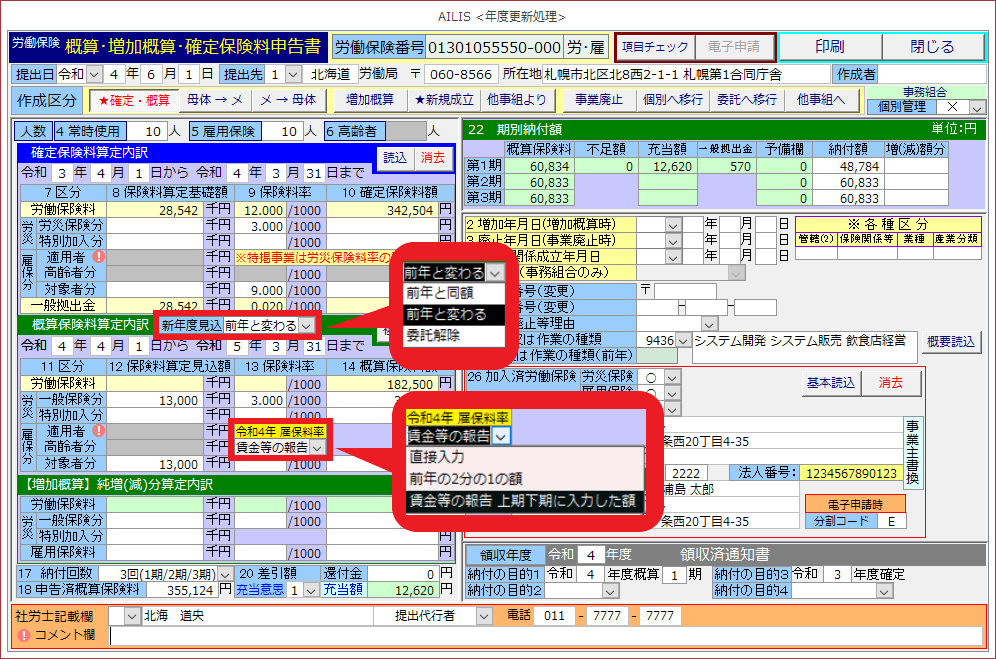Open the 個別管理 dropdown
This screenshot has height=659, width=996.
pos(977,107)
